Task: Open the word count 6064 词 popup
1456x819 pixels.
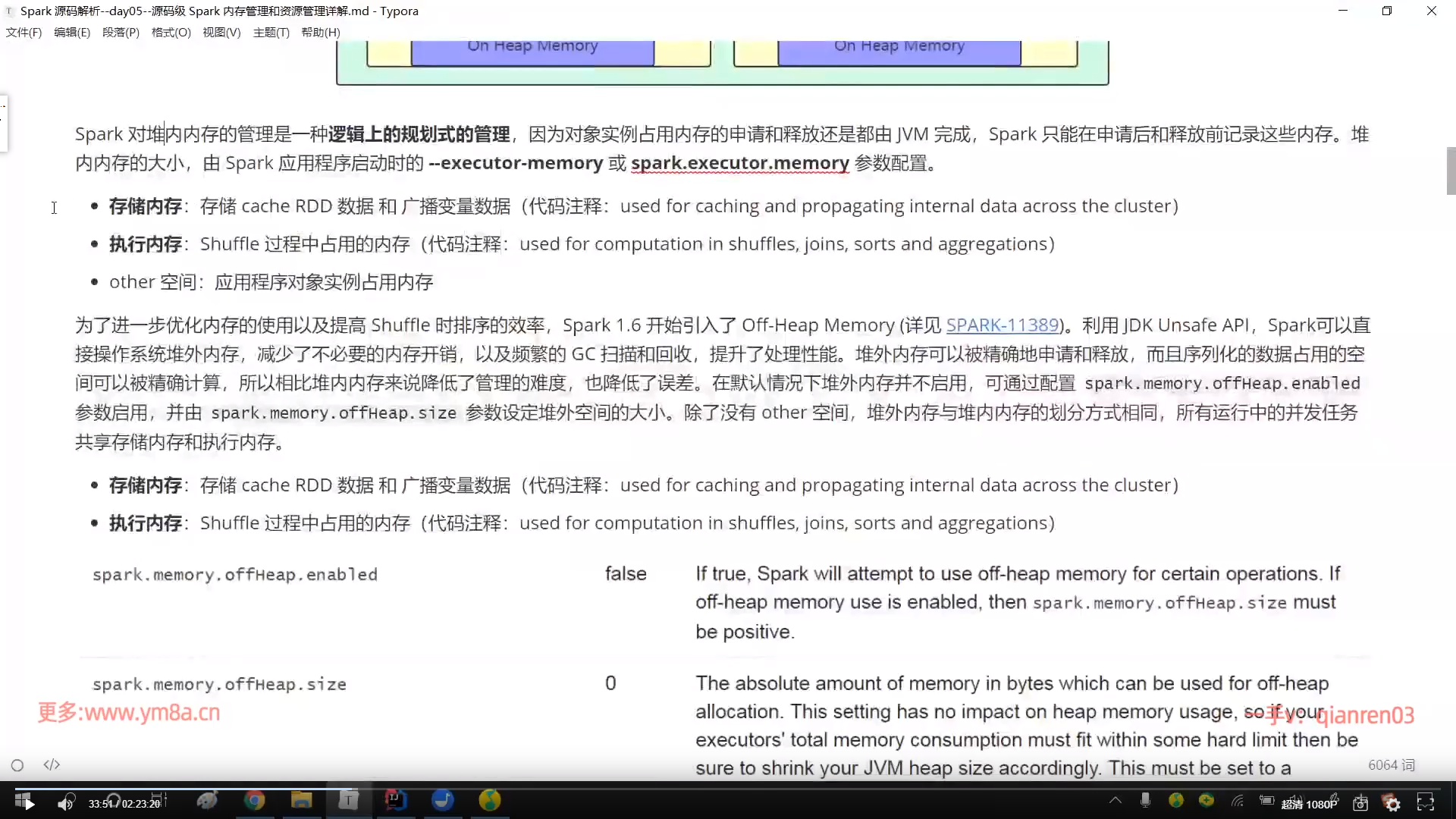Action: coord(1391,765)
